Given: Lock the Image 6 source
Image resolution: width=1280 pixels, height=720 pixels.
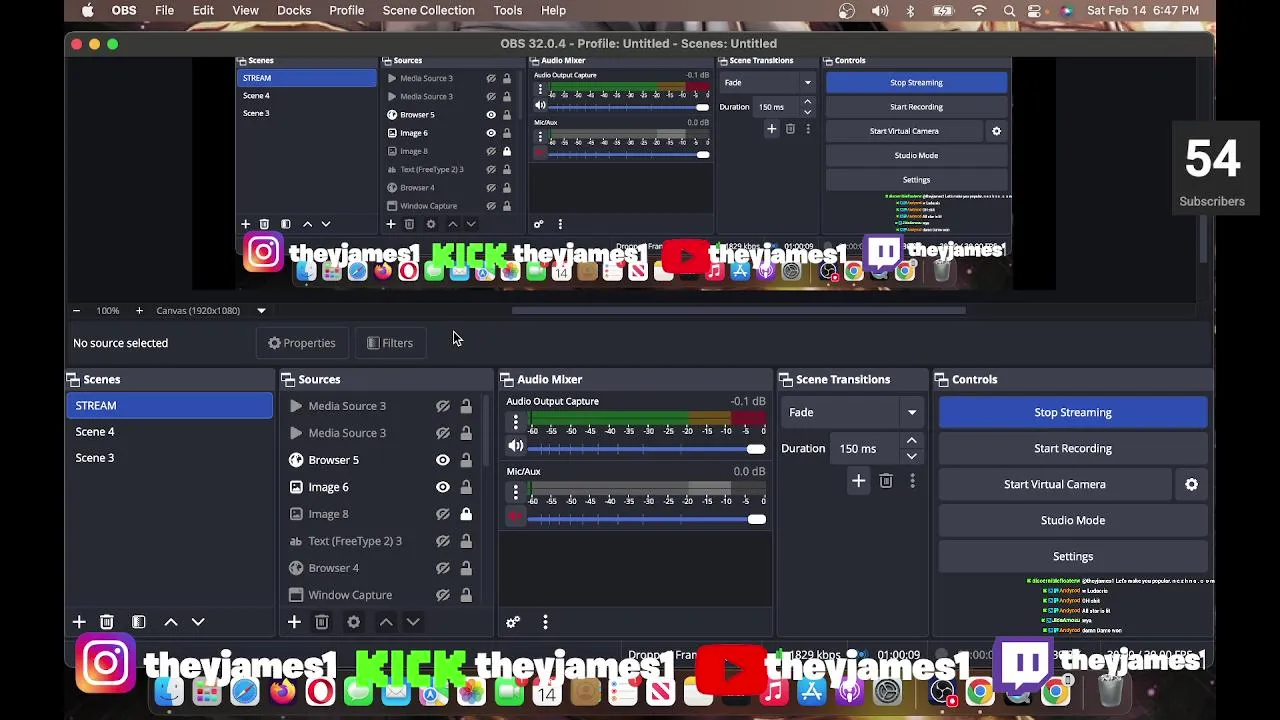Looking at the screenshot, I should click(x=466, y=487).
